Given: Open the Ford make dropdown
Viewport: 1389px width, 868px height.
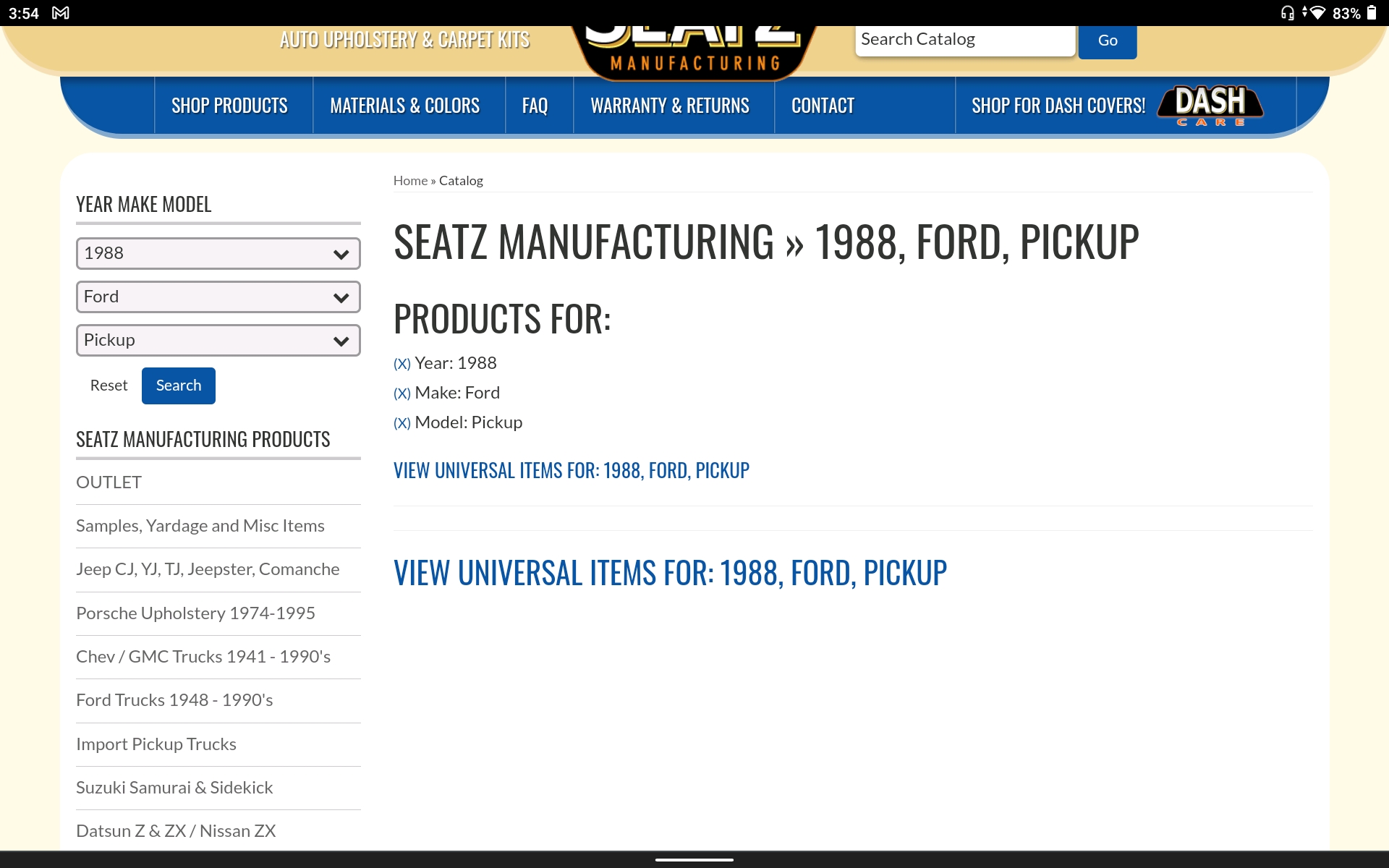Looking at the screenshot, I should point(218,297).
